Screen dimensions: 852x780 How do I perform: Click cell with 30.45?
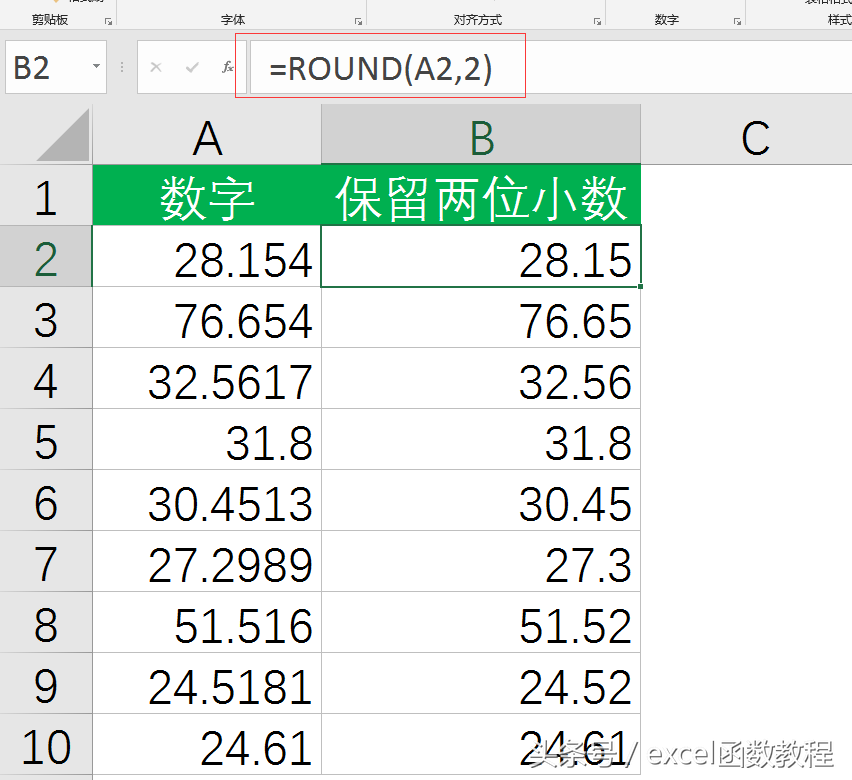pyautogui.click(x=481, y=501)
